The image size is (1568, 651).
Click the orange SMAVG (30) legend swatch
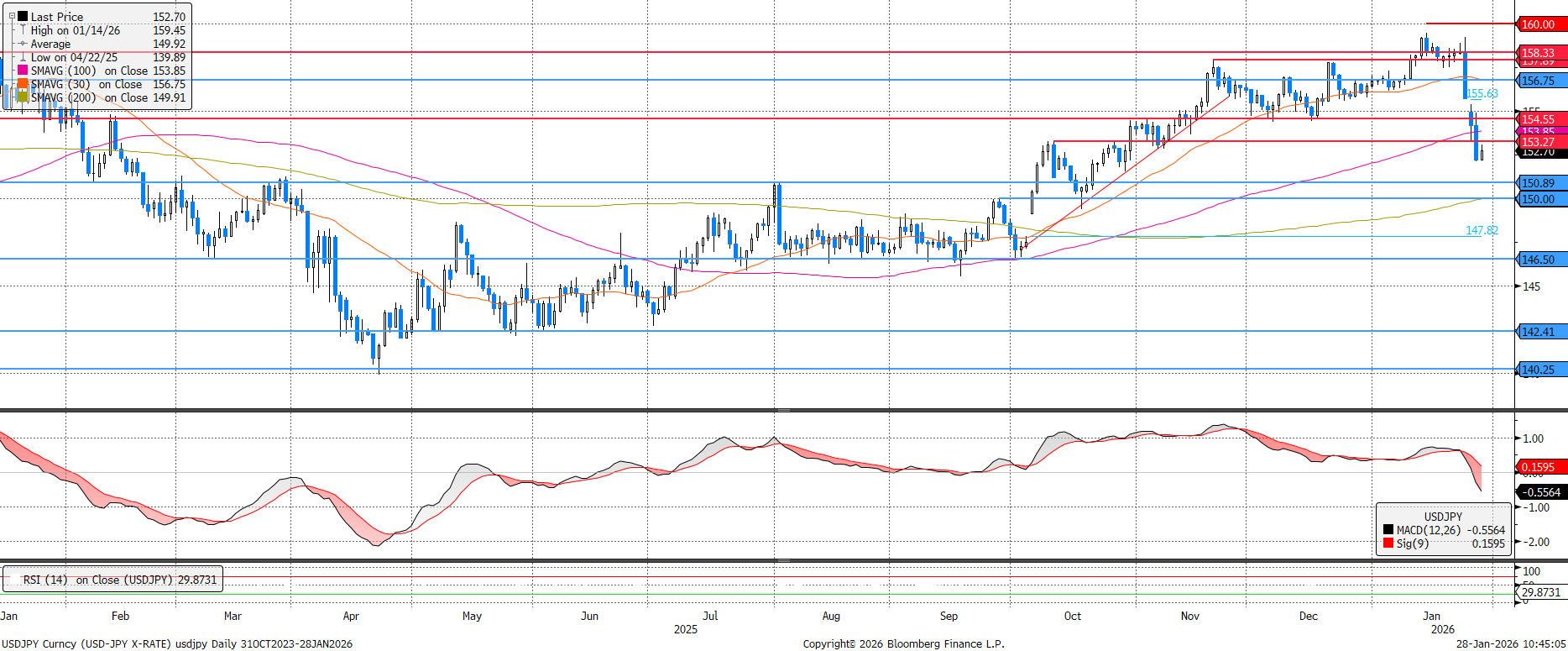[24, 84]
